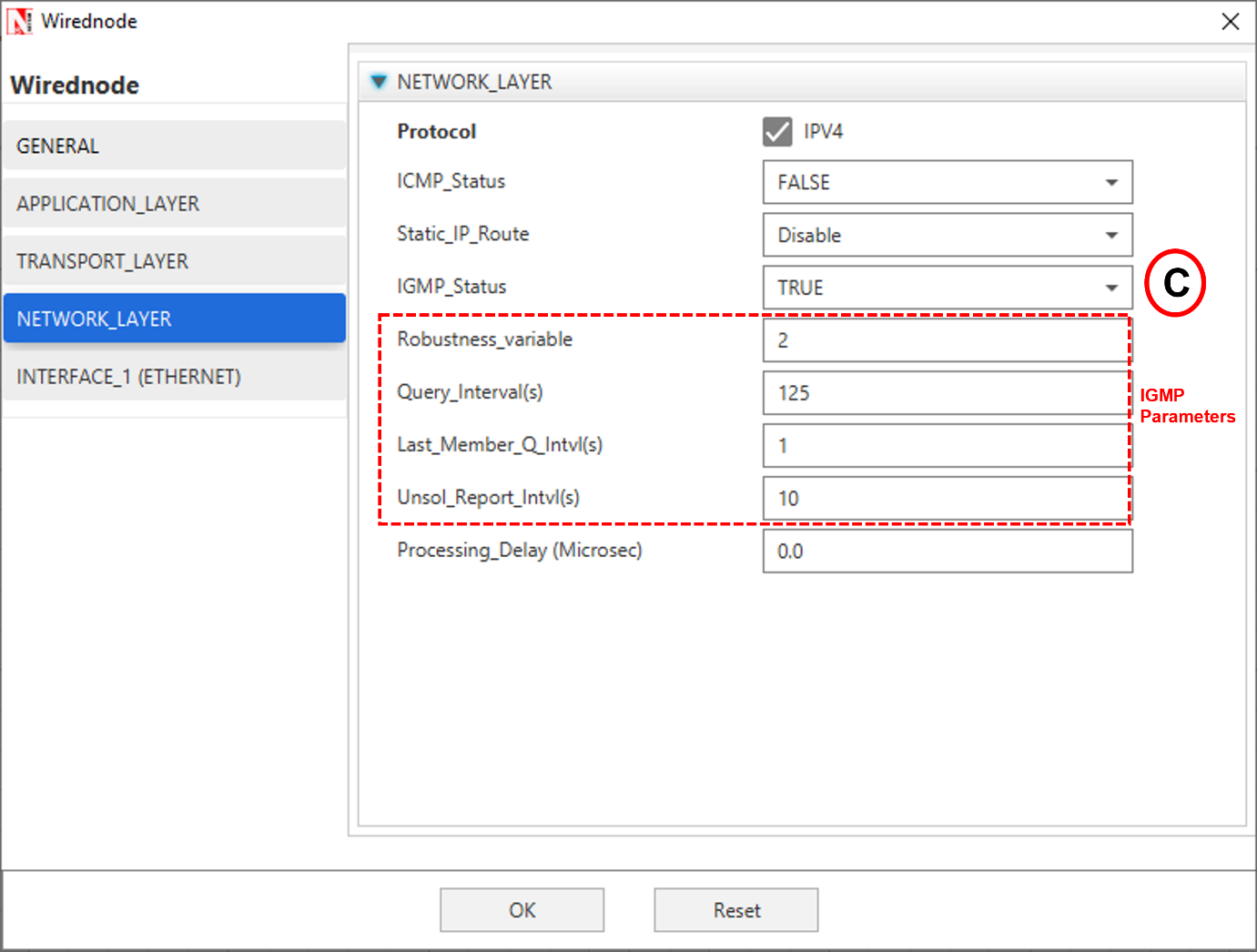Select the NETWORK_LAYER tab in sidebar
1257x952 pixels.
tap(174, 319)
